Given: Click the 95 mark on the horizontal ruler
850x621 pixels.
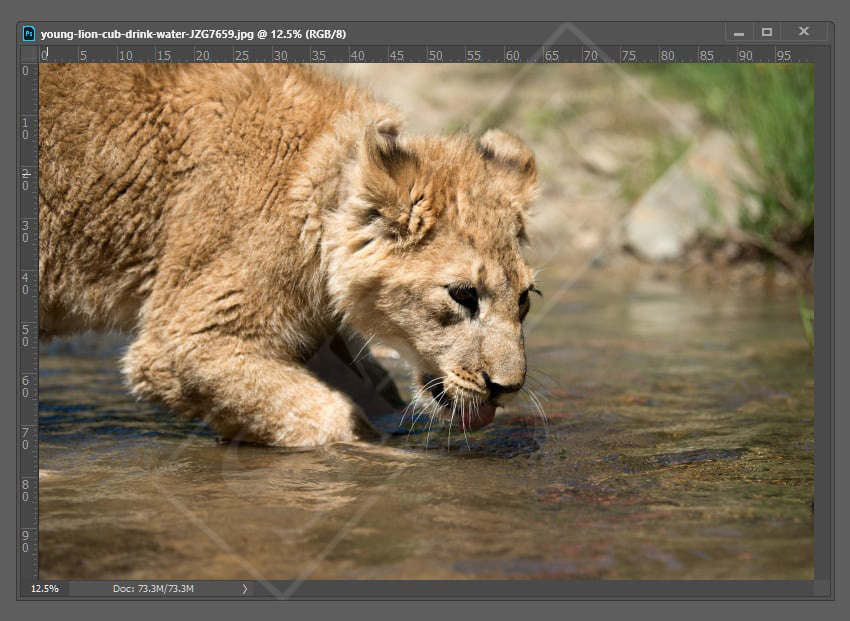Looking at the screenshot, I should 783,55.
